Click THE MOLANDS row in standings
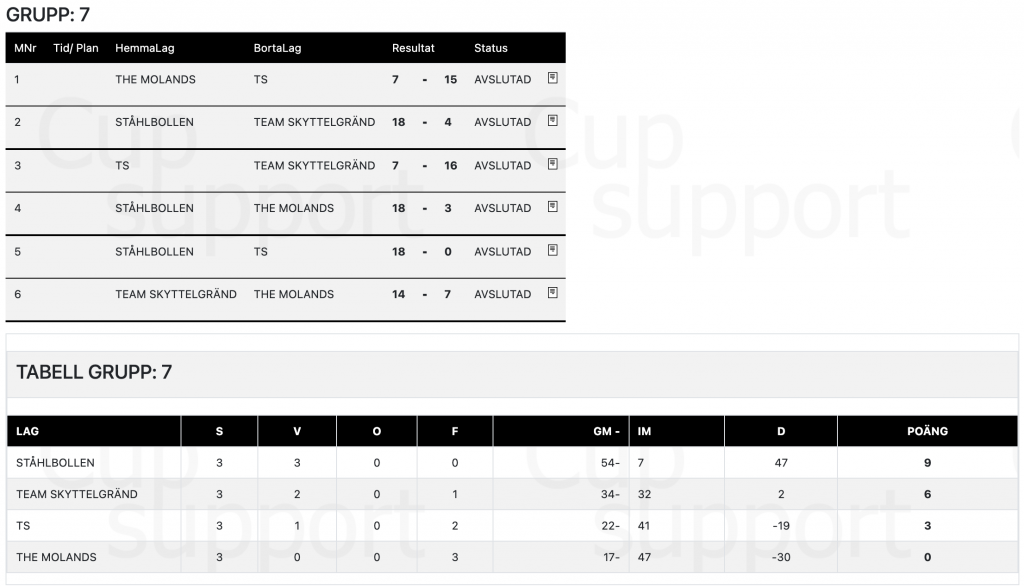The height and width of the screenshot is (587, 1024). click(x=512, y=557)
